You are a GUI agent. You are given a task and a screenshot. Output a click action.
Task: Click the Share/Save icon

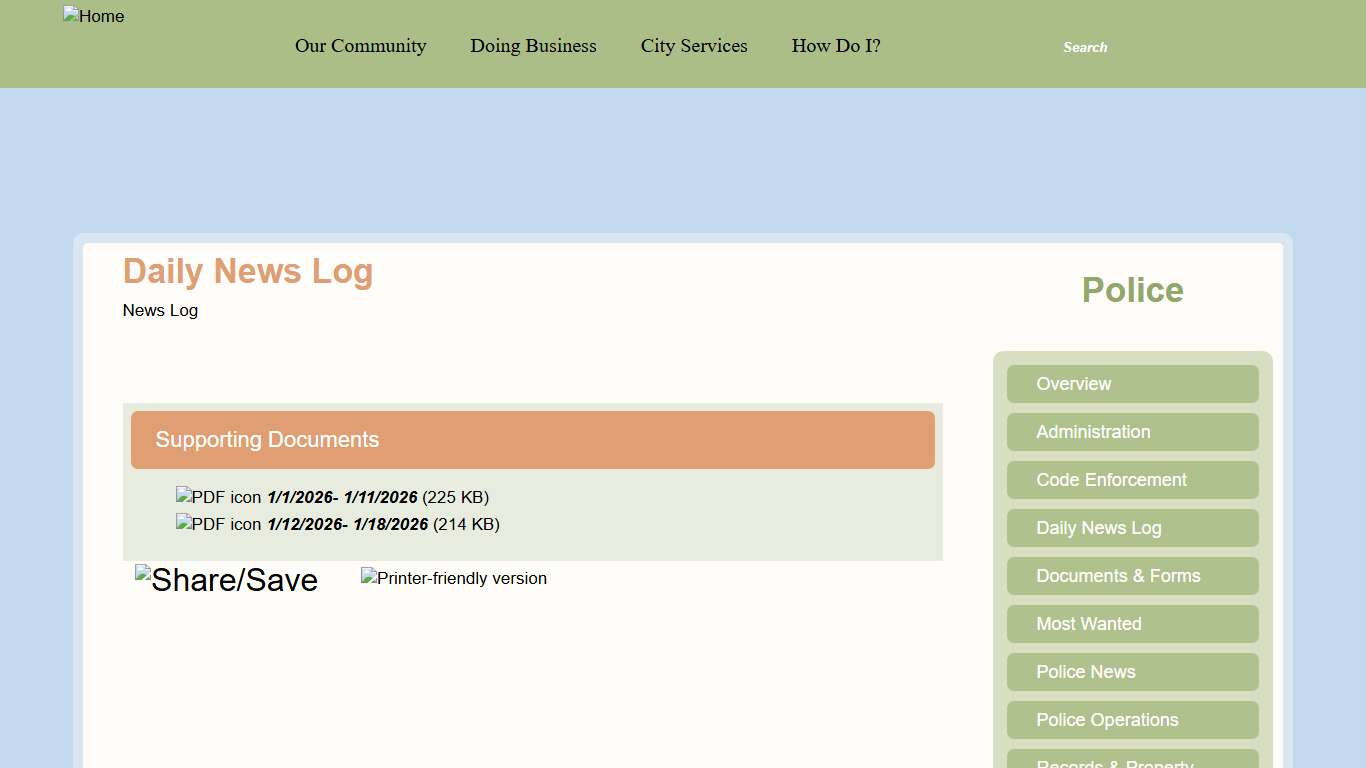click(x=226, y=580)
